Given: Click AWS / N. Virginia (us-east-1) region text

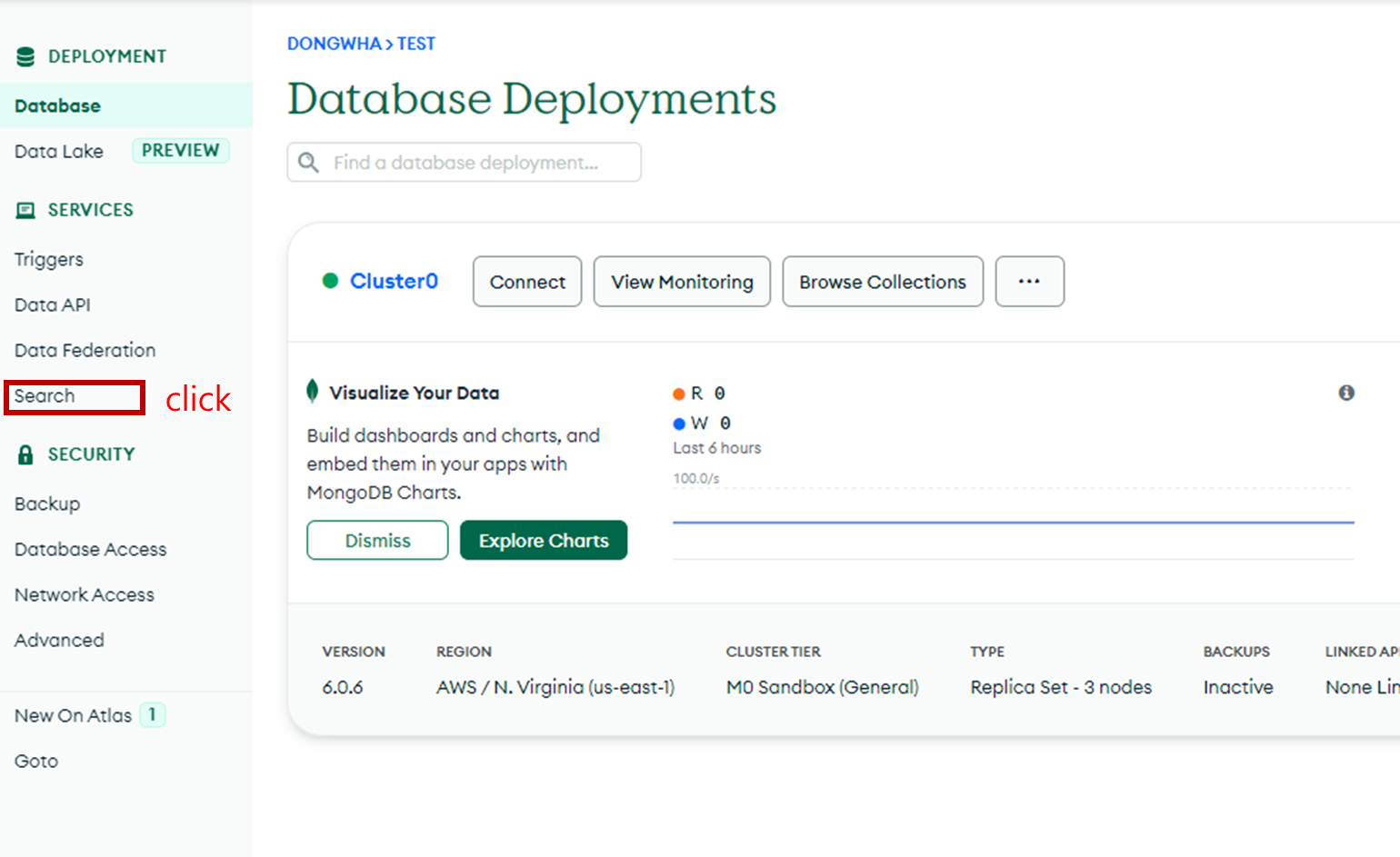Looking at the screenshot, I should coord(555,687).
